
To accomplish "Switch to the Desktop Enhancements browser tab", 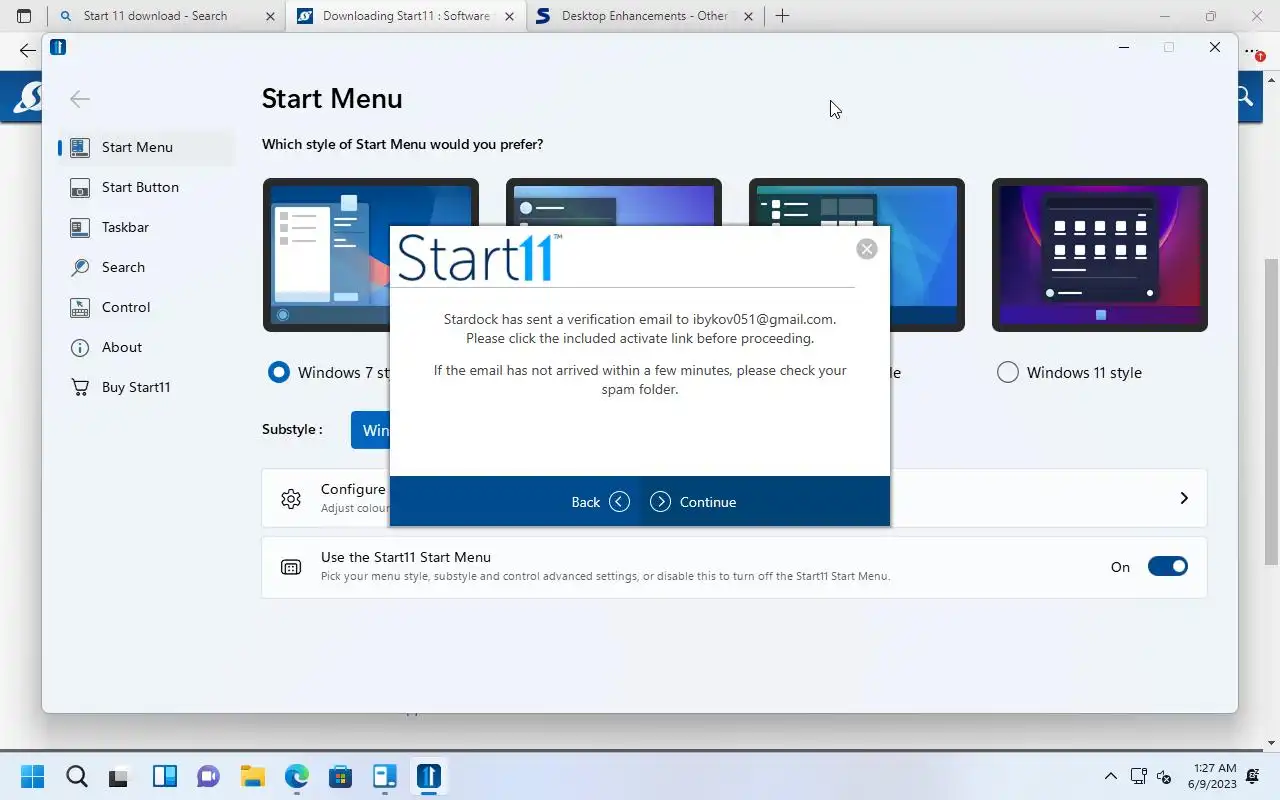I will tap(644, 16).
